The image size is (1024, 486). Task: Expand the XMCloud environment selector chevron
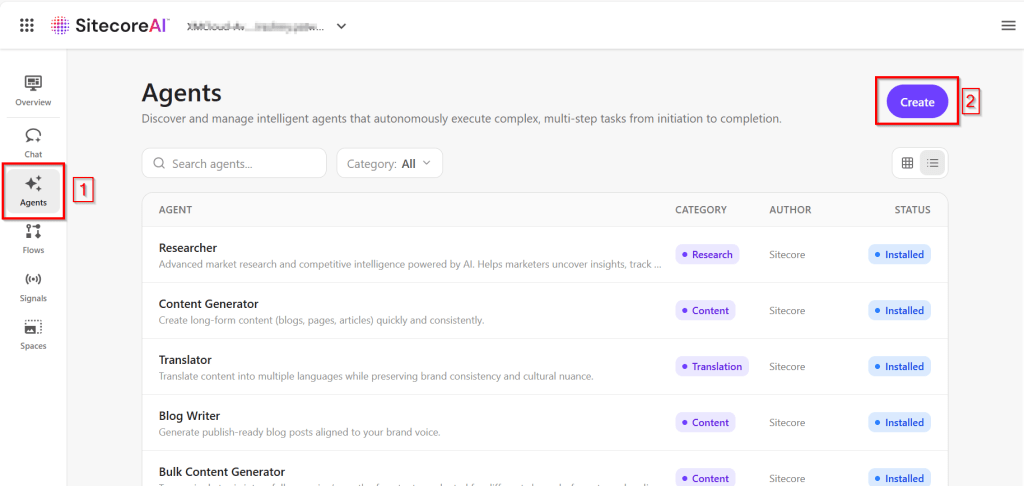tap(341, 26)
